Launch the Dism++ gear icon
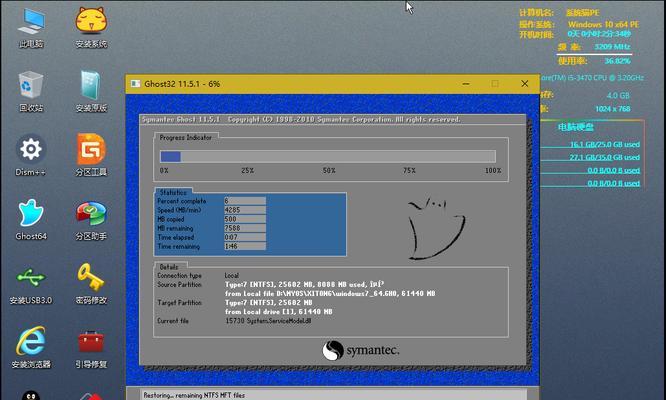This screenshot has width=666, height=400. click(x=31, y=155)
